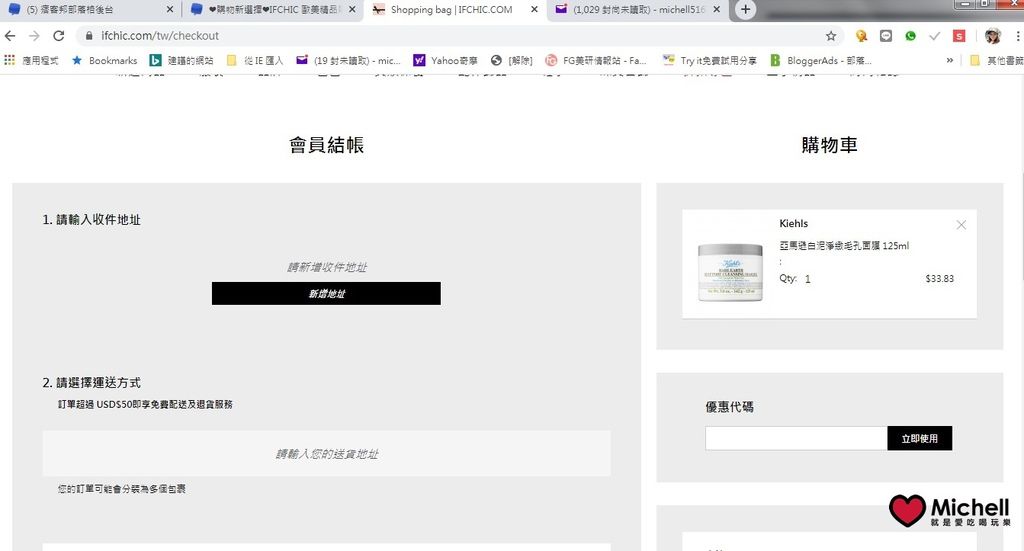Image resolution: width=1024 pixels, height=551 pixels.
Task: Close the 購物新選擇 IFCHIC tab
Action: click(x=353, y=10)
